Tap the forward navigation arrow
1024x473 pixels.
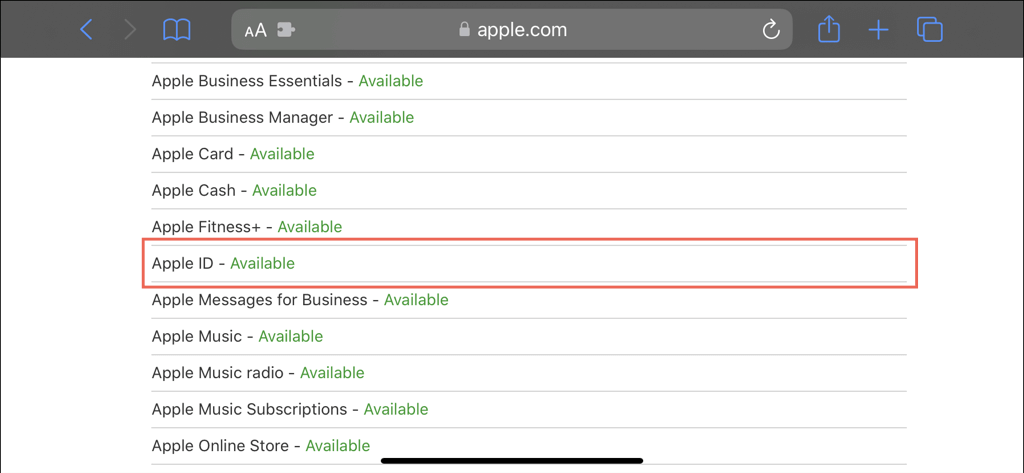coord(130,30)
